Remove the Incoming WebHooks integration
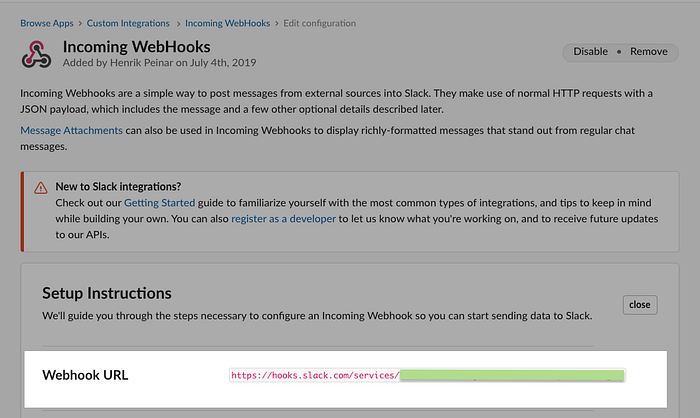The image size is (700, 418). coord(649,52)
